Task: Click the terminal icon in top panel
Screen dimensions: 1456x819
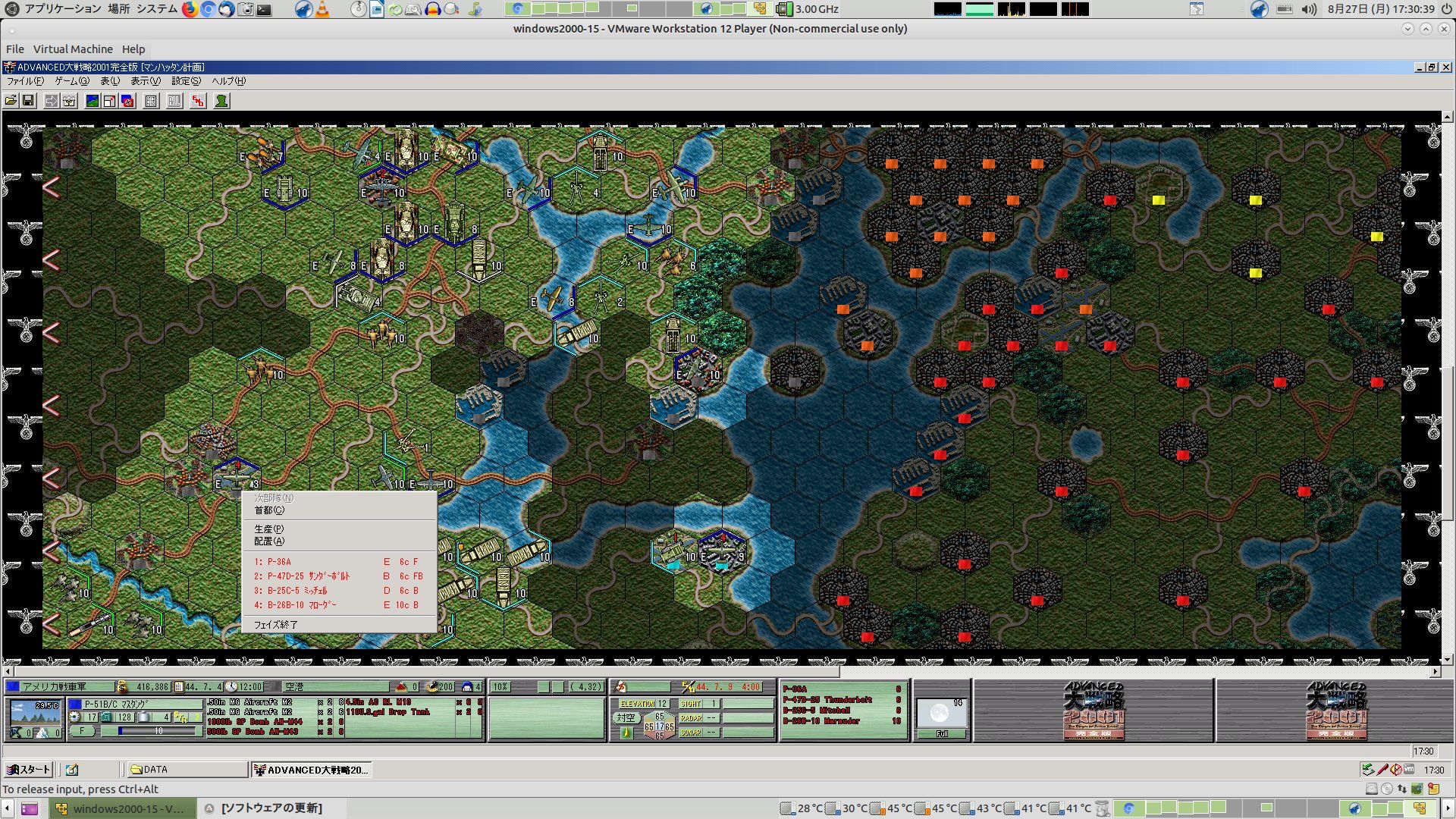Action: pyautogui.click(x=264, y=9)
